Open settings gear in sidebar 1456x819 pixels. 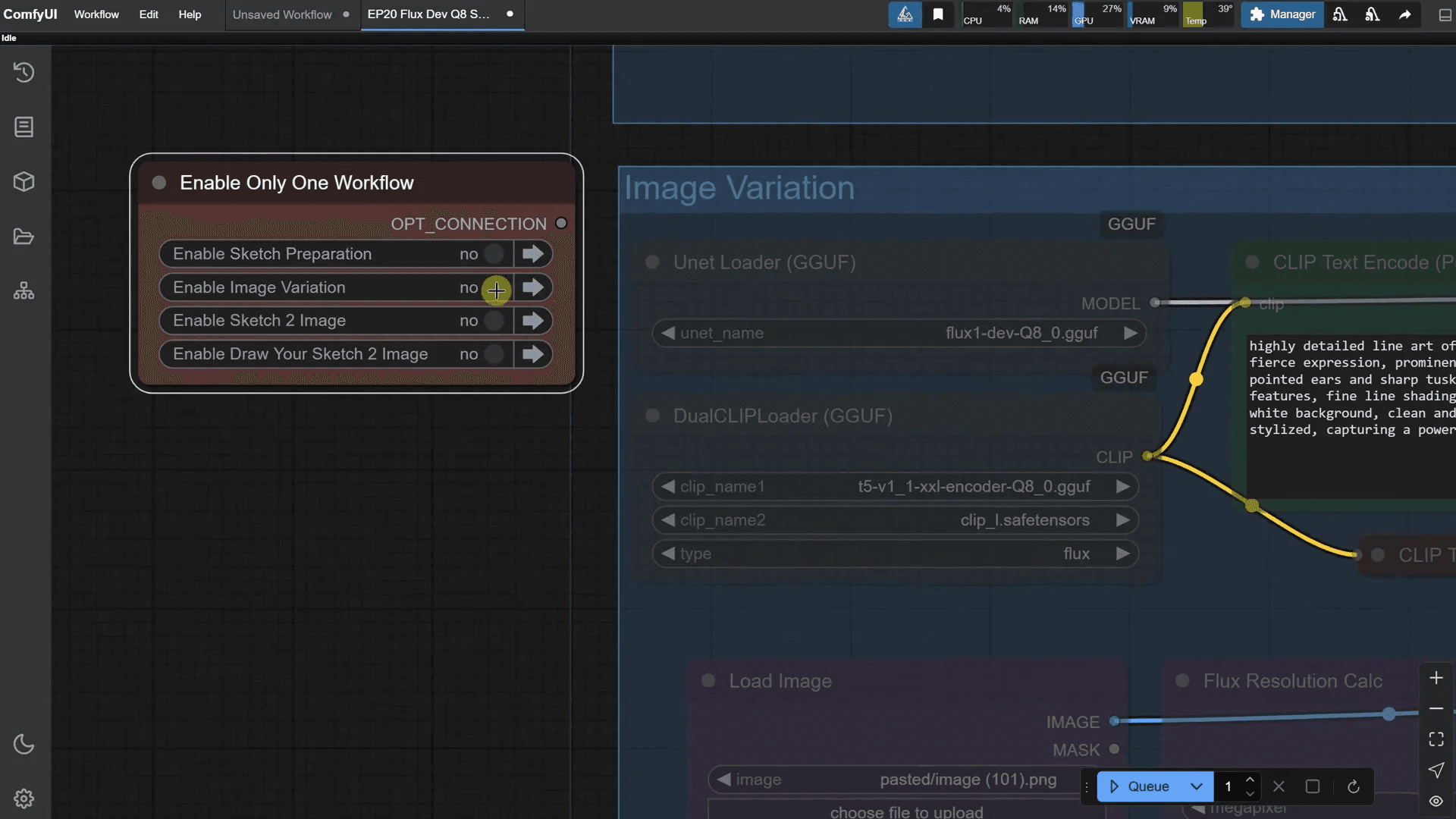24,799
